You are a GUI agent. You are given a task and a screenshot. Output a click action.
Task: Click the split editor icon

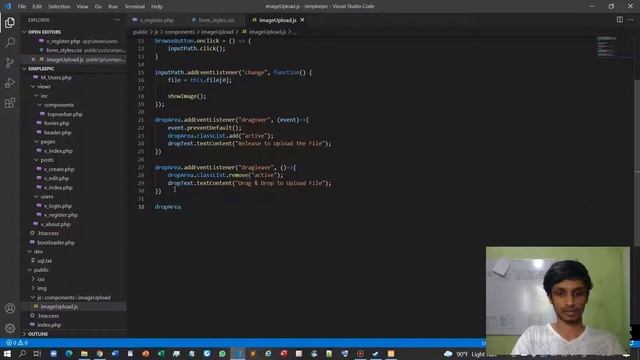click(x=620, y=20)
